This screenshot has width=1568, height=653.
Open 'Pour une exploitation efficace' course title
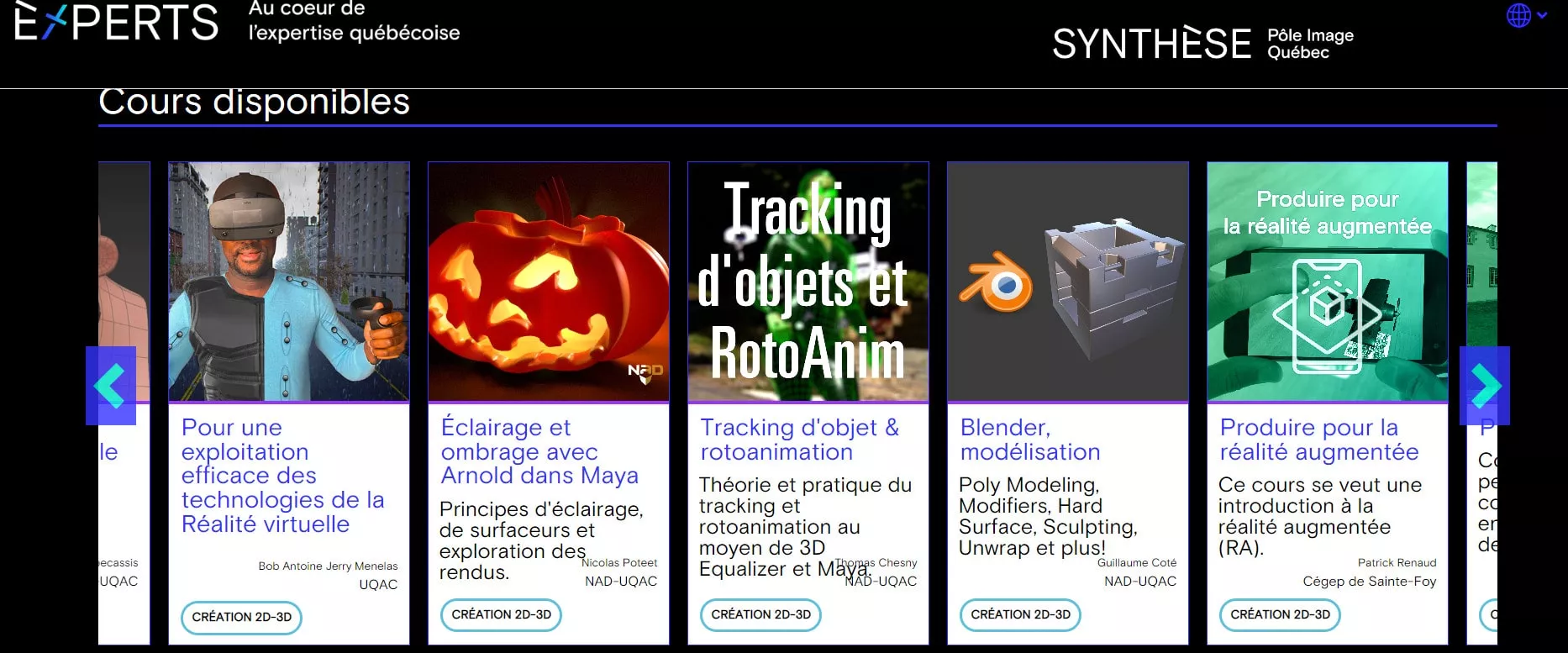[283, 476]
